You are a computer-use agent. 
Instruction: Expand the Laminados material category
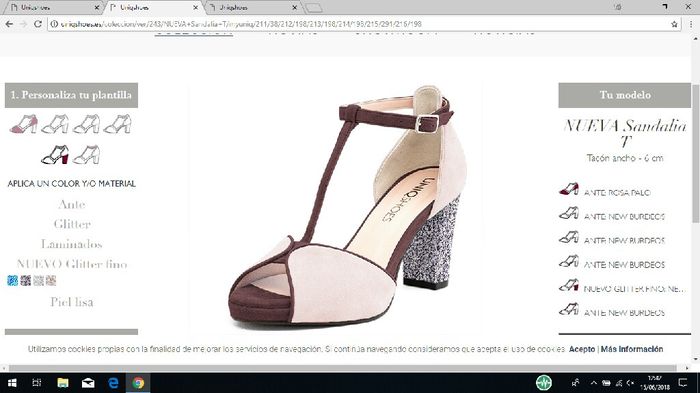tap(71, 244)
